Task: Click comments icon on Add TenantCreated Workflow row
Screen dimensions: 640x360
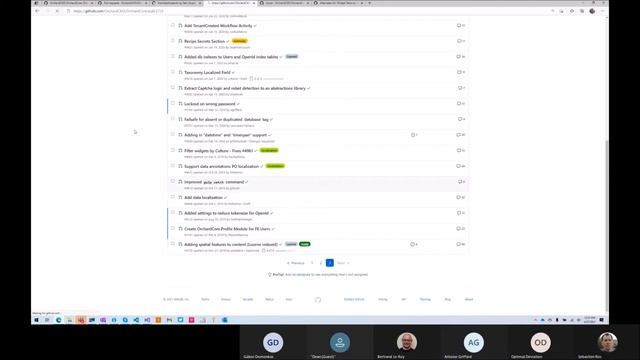Action: 461,25
